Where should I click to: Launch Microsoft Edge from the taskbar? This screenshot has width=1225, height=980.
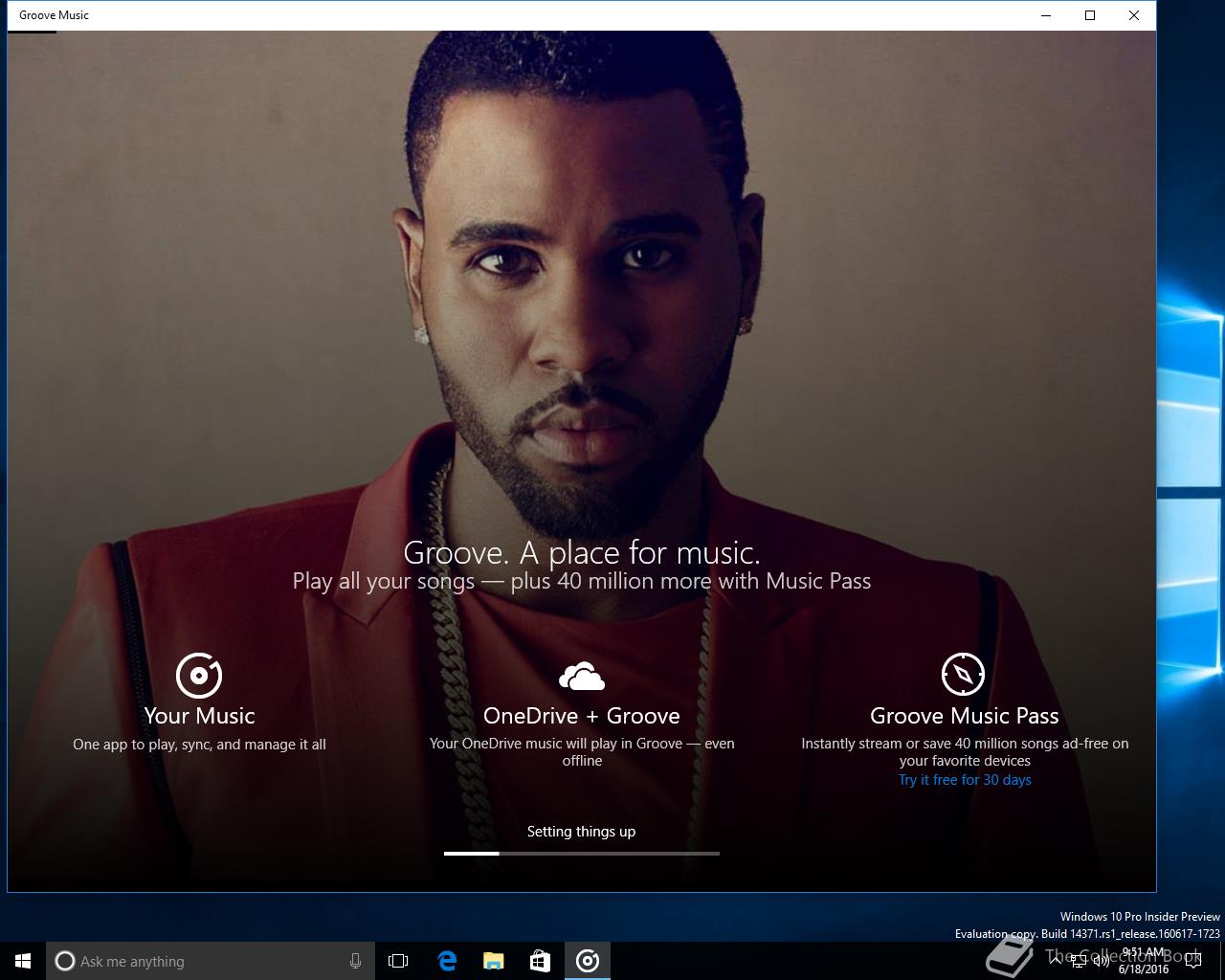pyautogui.click(x=446, y=961)
